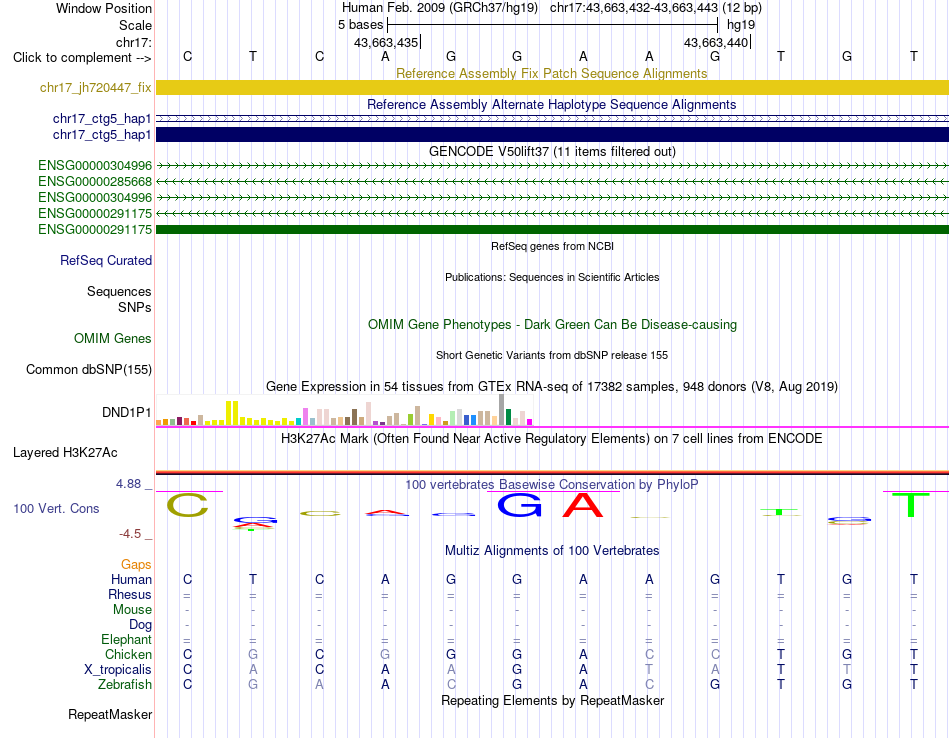This screenshot has height=738, width=950.
Task: Click the chr17:43,663,432-43,663,443 position text
Action: (x=634, y=8)
